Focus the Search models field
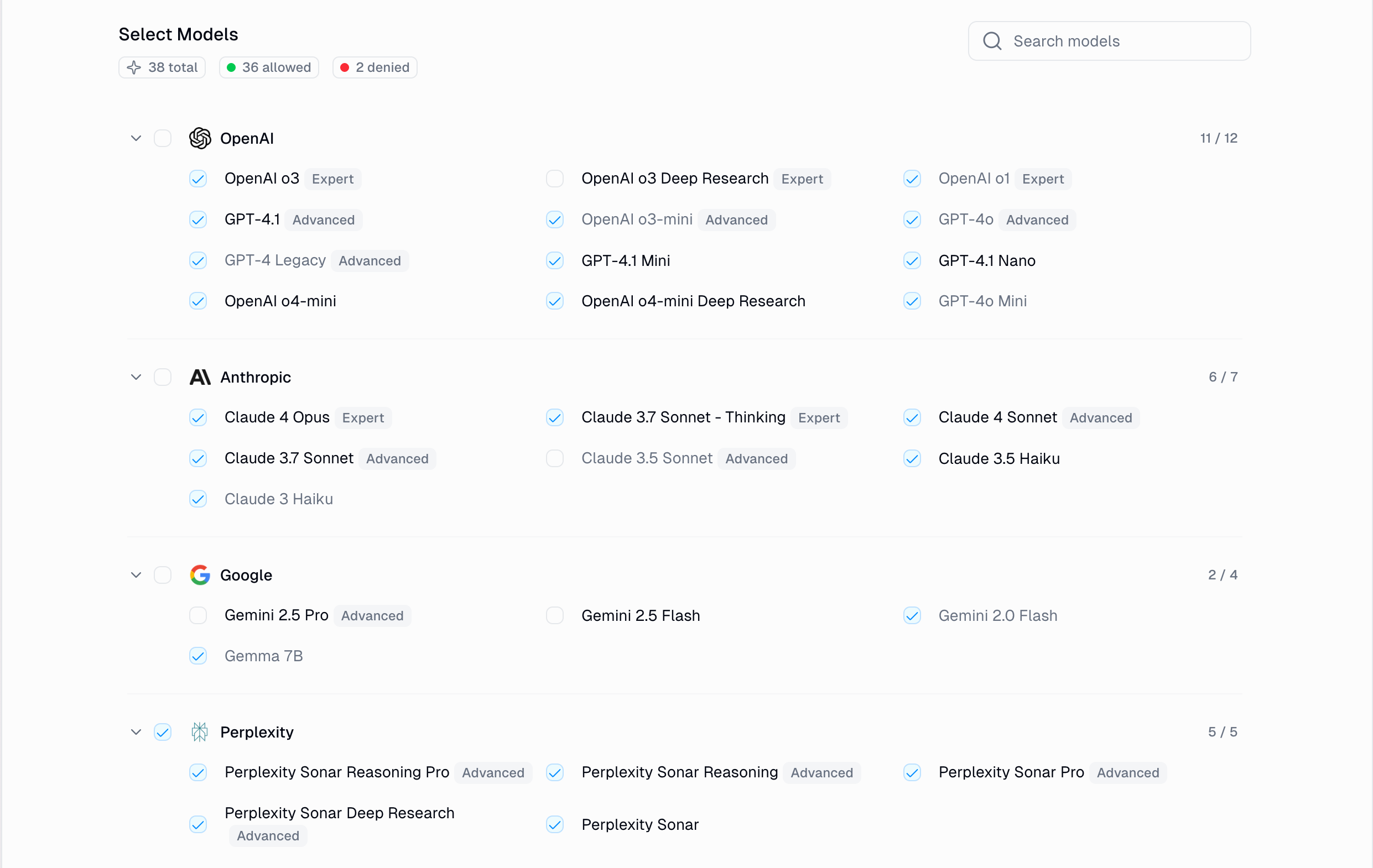Viewport: 1373px width, 868px height. tap(1109, 41)
